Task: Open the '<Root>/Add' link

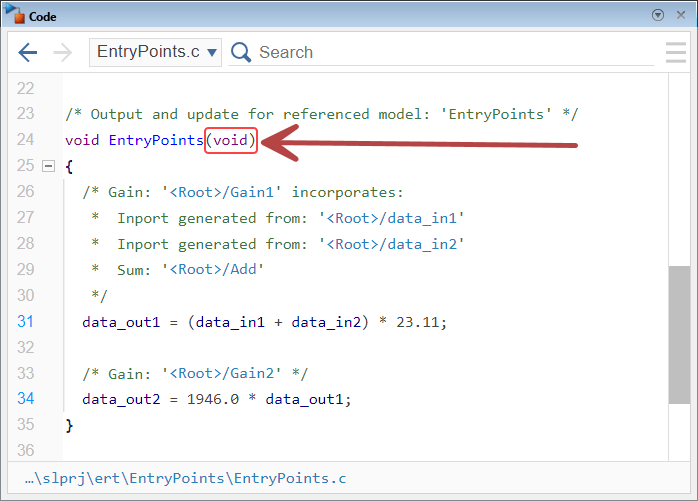Action: [213, 269]
